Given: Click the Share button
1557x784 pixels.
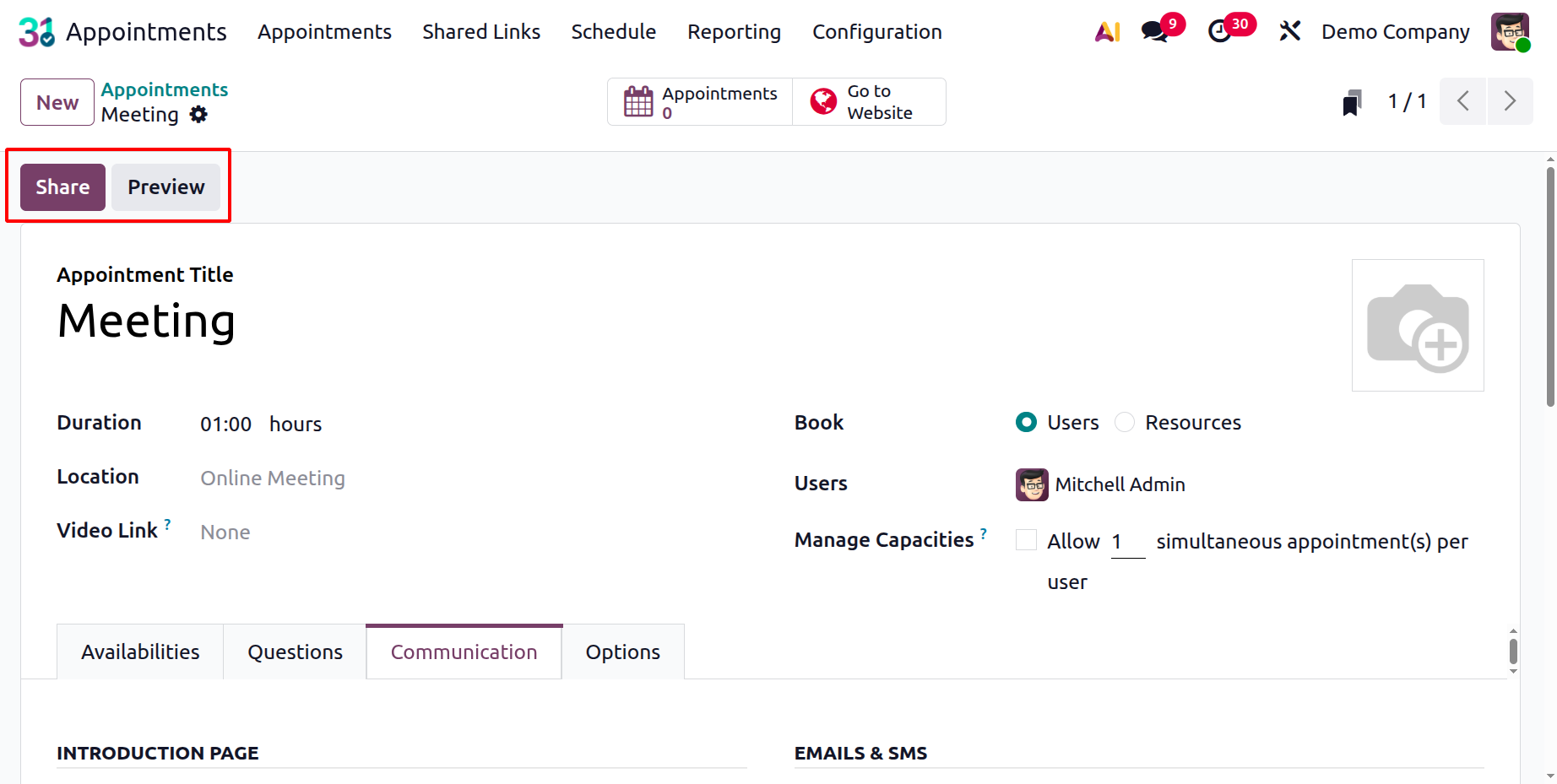Looking at the screenshot, I should [x=62, y=187].
